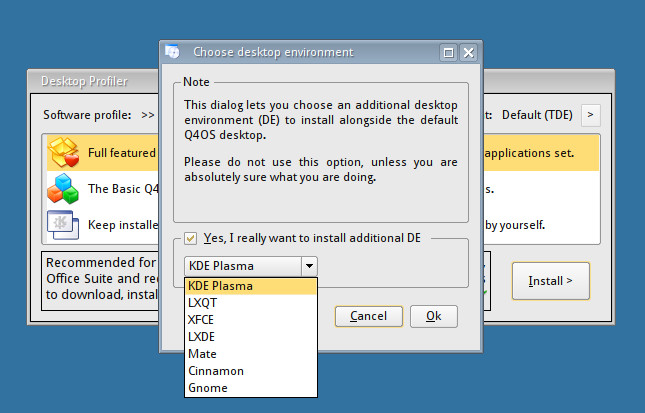Select 'The Basic Q4' profile row
The image size is (645, 413).
[123, 189]
